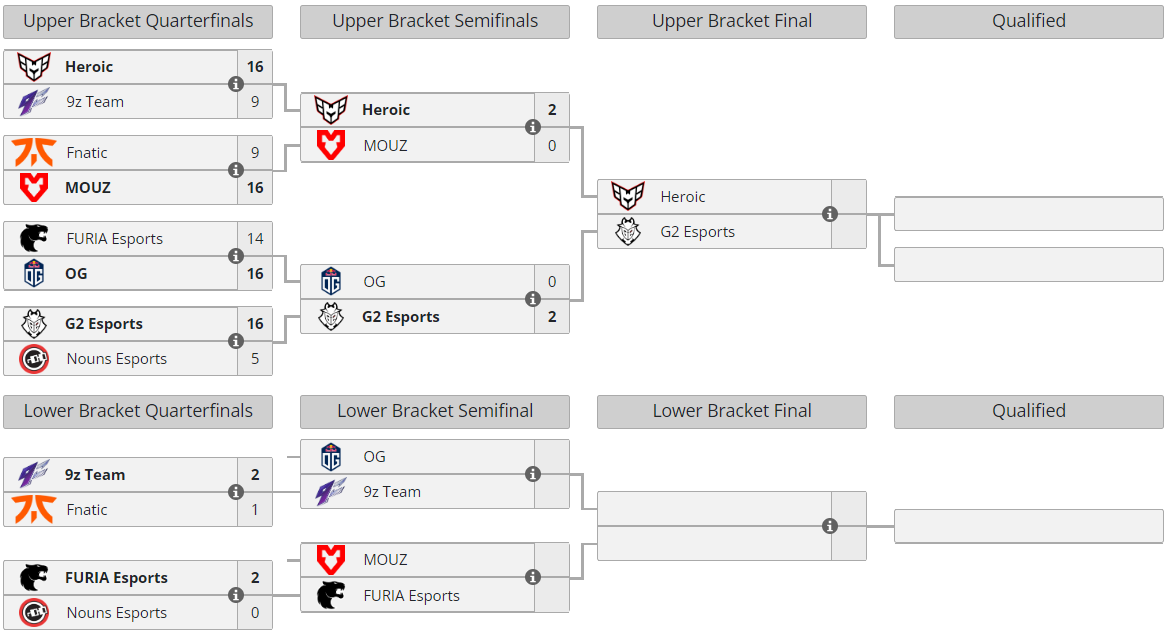Show details for OG vs G2 Esports semifinal

533,299
